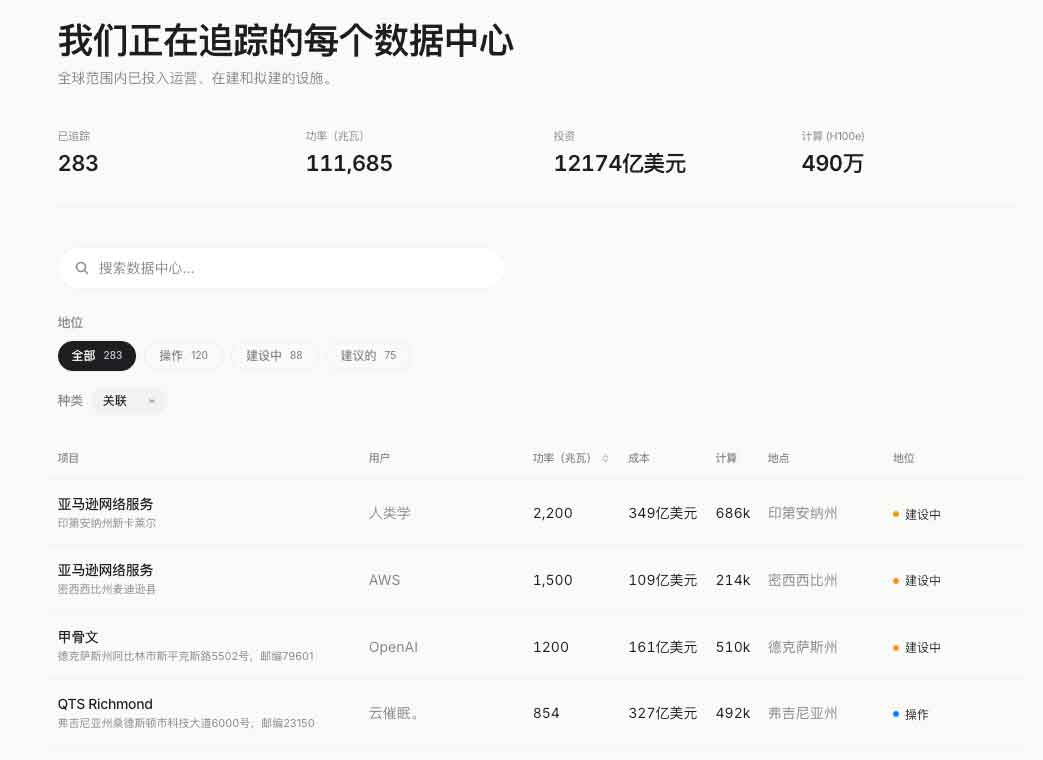Select the 建议的 filter showing 75

click(368, 355)
